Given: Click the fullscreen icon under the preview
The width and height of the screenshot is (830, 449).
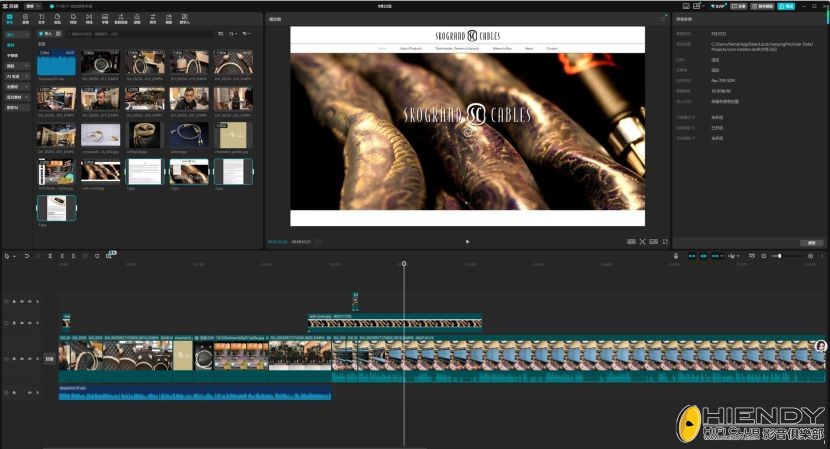Looking at the screenshot, I should (665, 242).
